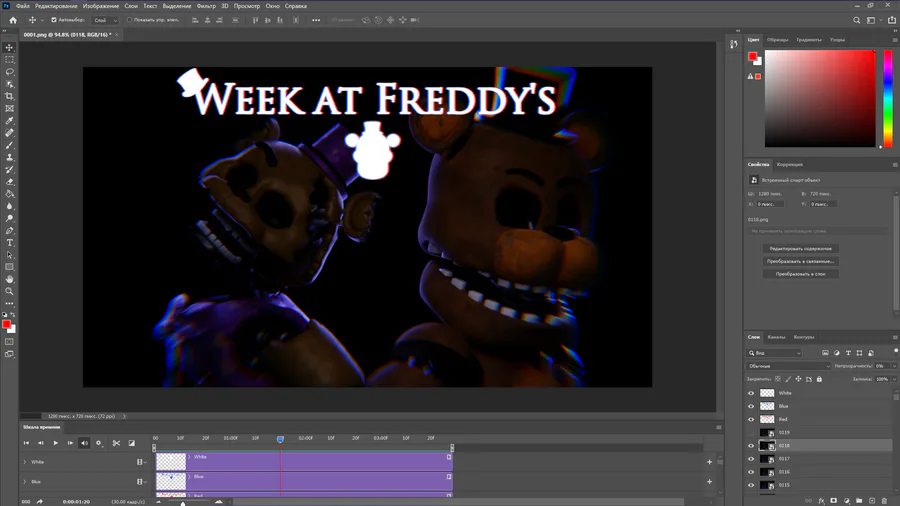Play the timeline animation
This screenshot has height=506, width=900.
[x=56, y=443]
